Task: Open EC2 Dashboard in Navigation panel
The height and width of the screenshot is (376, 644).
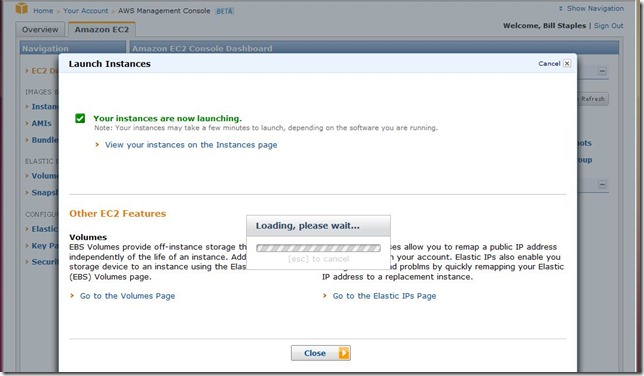Action: pyautogui.click(x=45, y=71)
